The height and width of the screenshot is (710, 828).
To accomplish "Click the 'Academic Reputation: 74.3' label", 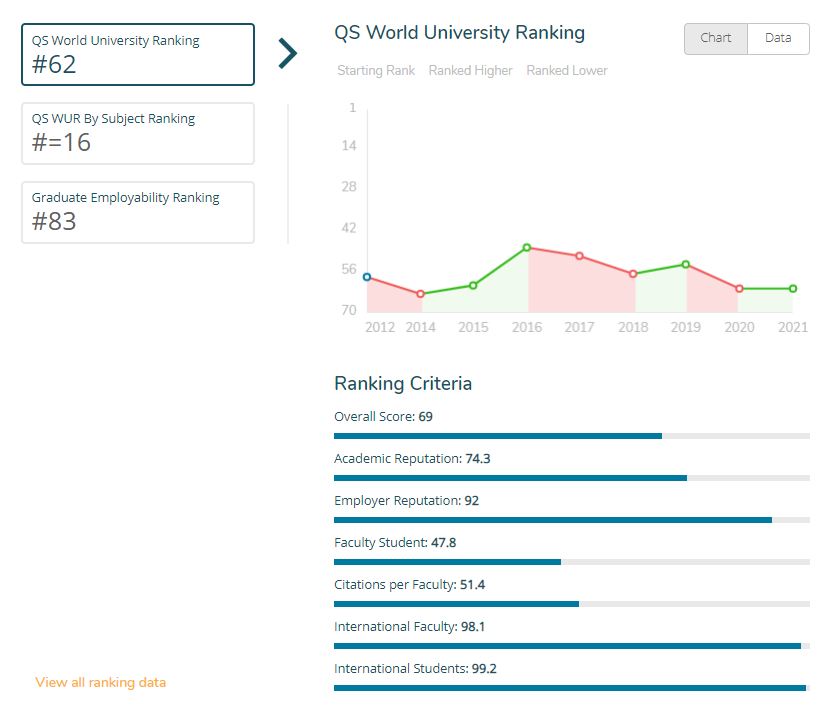I will click(x=412, y=459).
